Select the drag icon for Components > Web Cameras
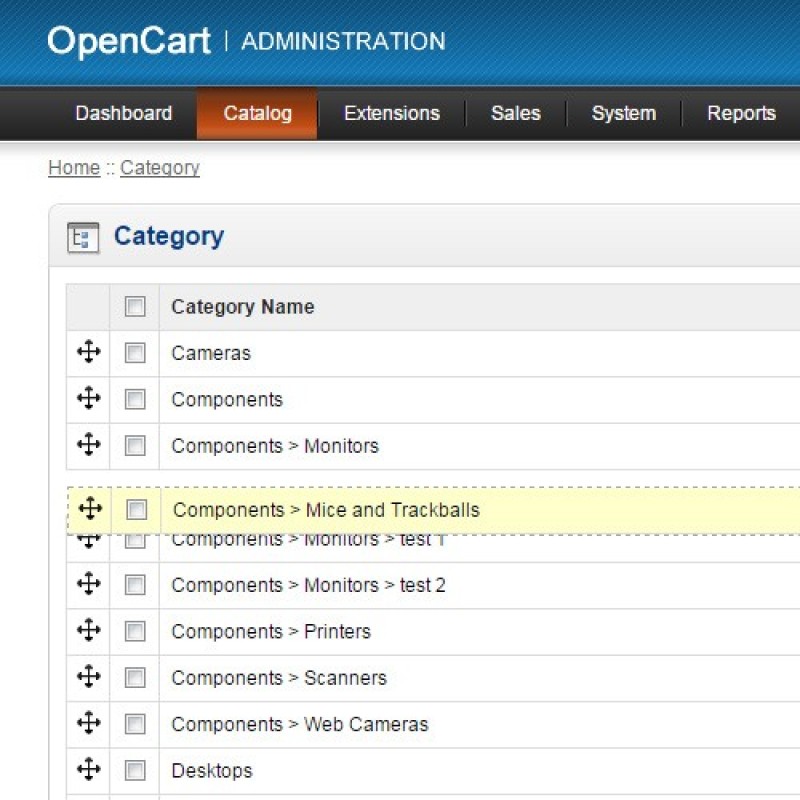 pos(88,723)
